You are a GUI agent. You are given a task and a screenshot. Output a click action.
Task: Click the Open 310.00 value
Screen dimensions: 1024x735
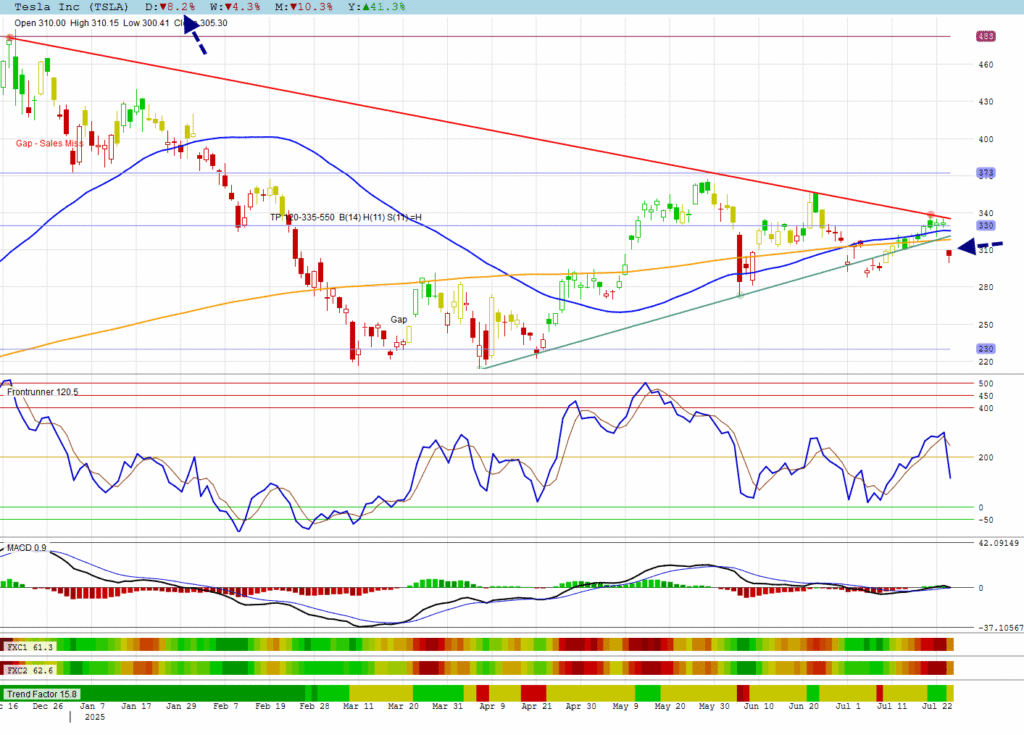pyautogui.click(x=40, y=23)
